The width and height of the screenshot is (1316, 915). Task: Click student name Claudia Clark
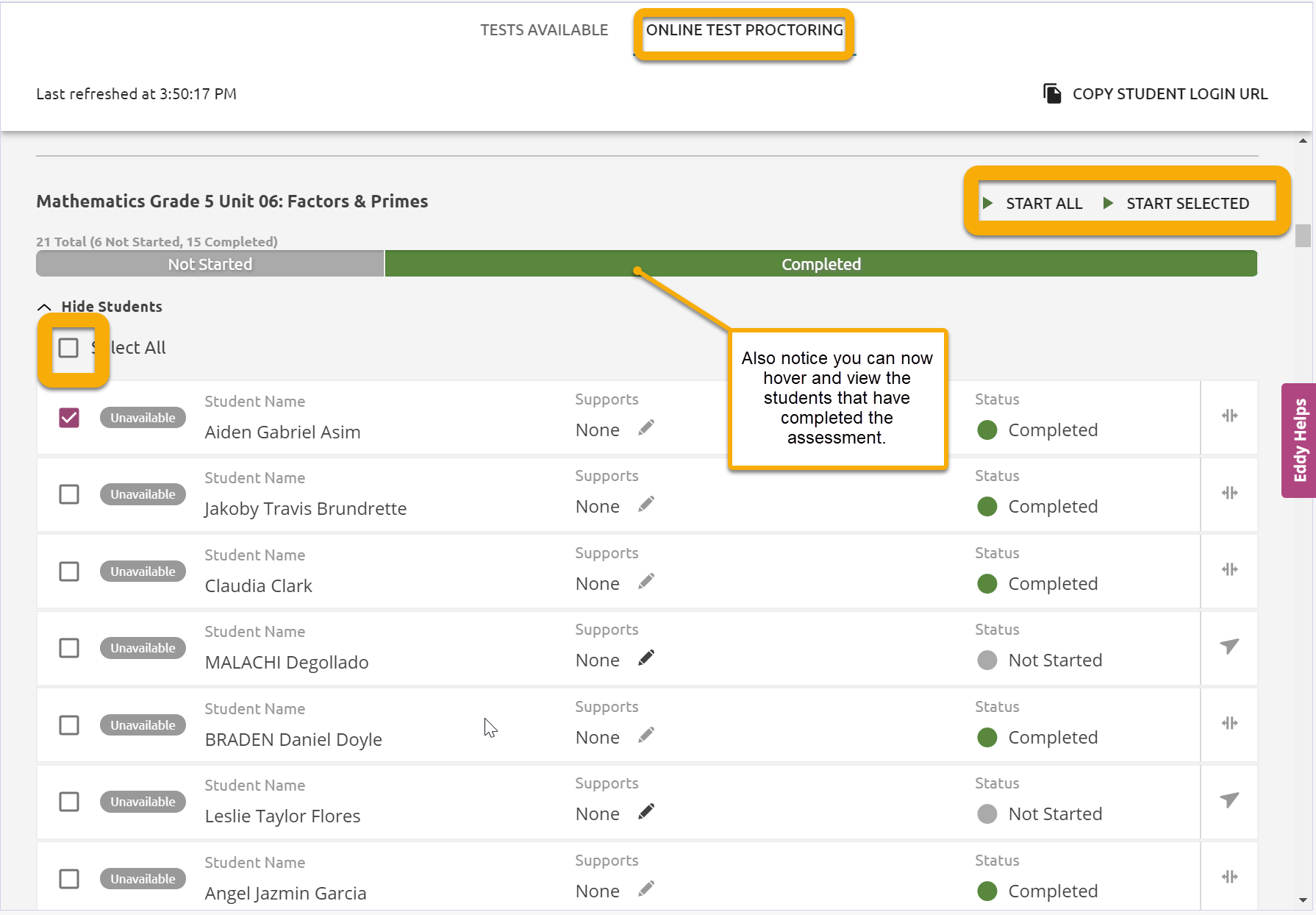click(x=258, y=586)
